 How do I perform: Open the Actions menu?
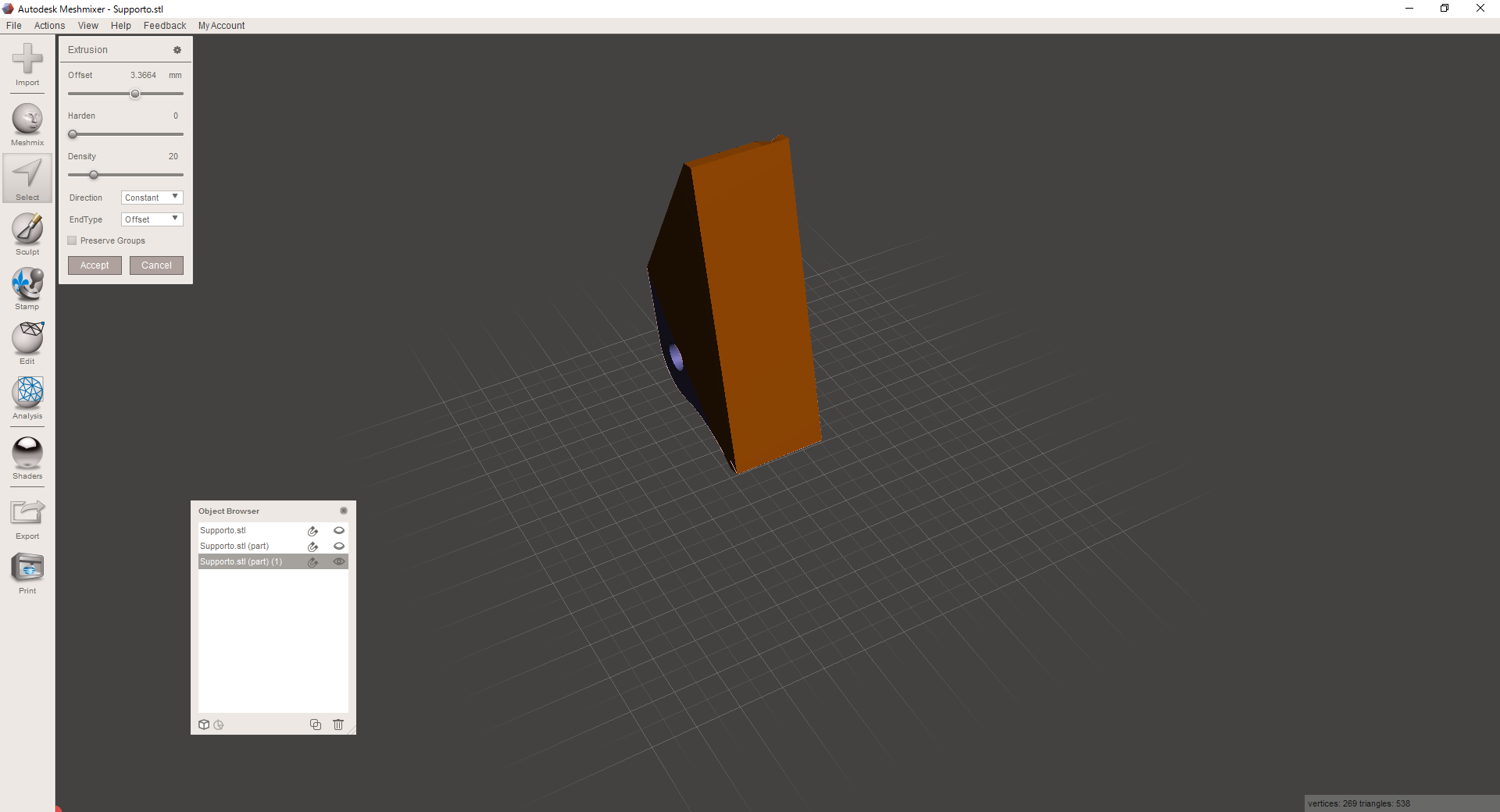point(49,26)
